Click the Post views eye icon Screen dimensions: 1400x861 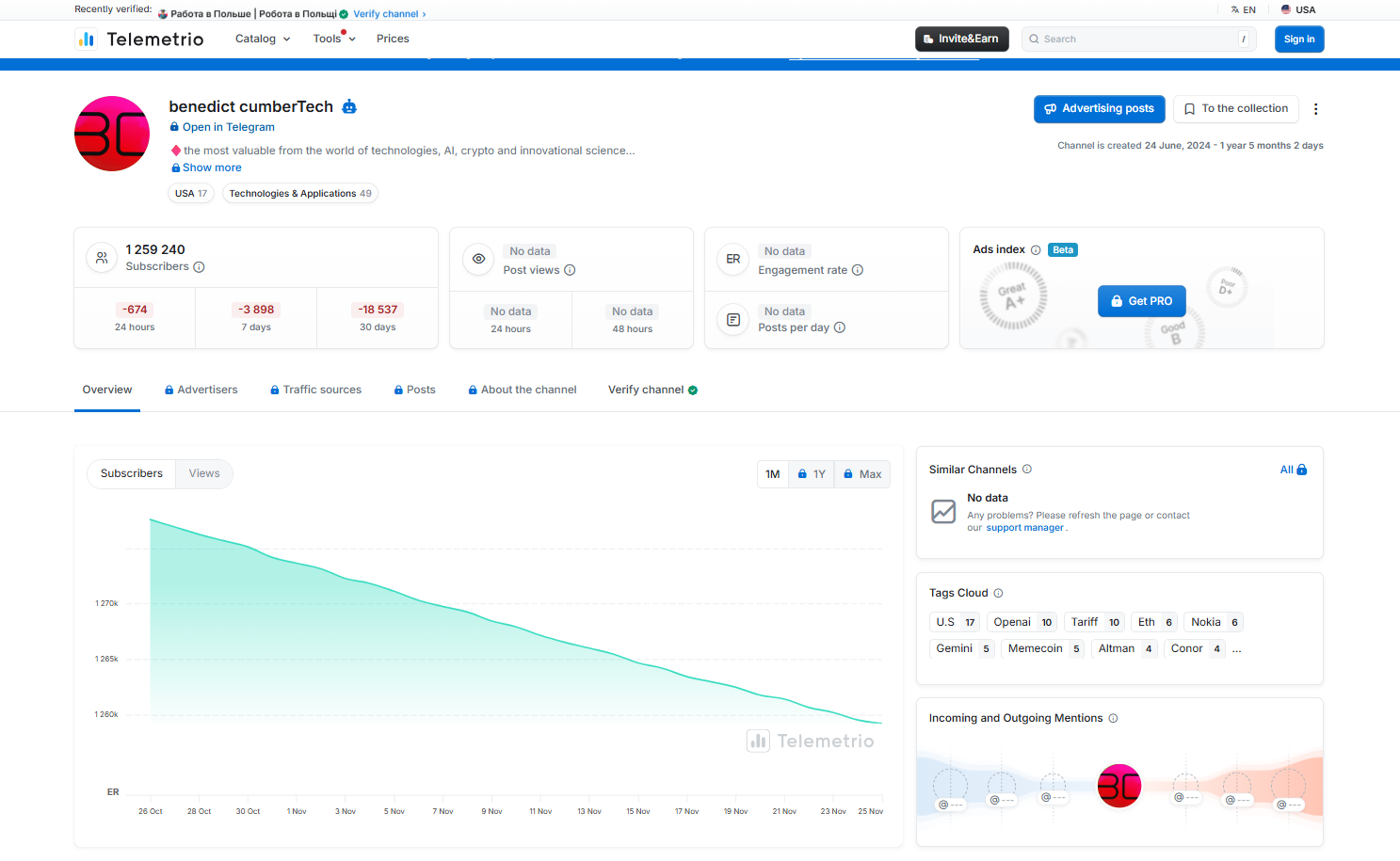478,260
